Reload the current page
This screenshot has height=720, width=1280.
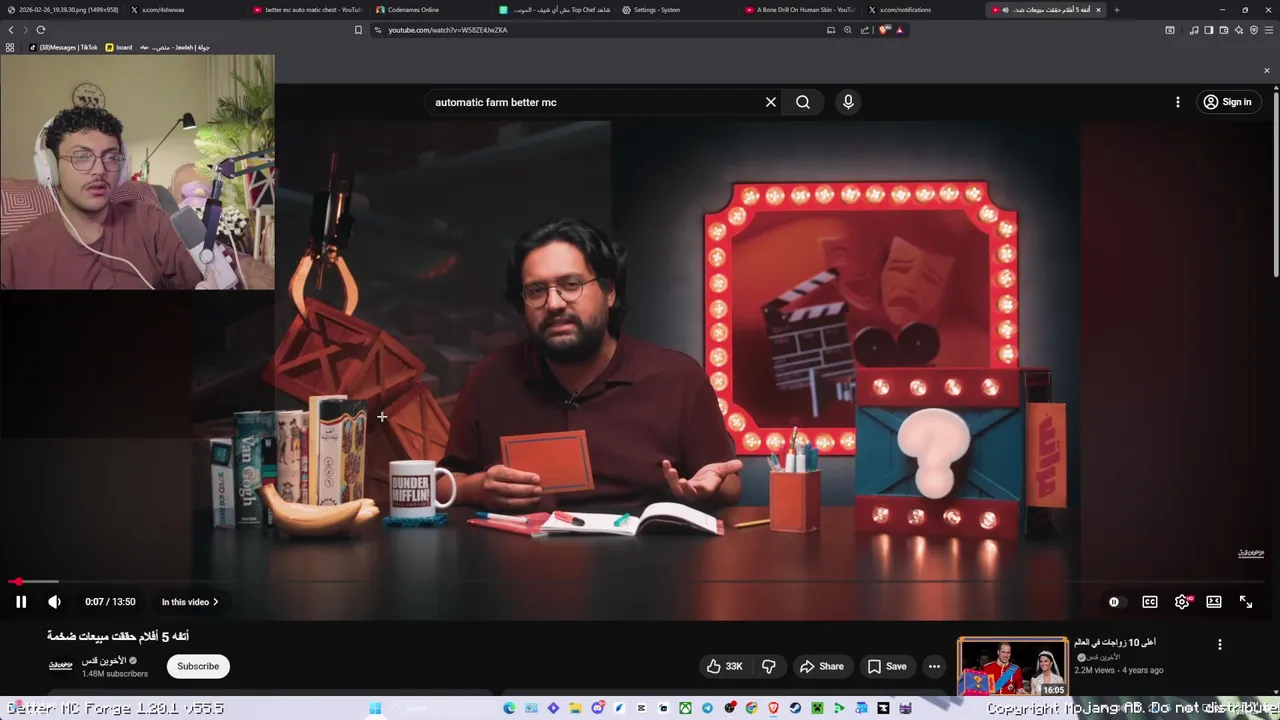click(x=40, y=30)
